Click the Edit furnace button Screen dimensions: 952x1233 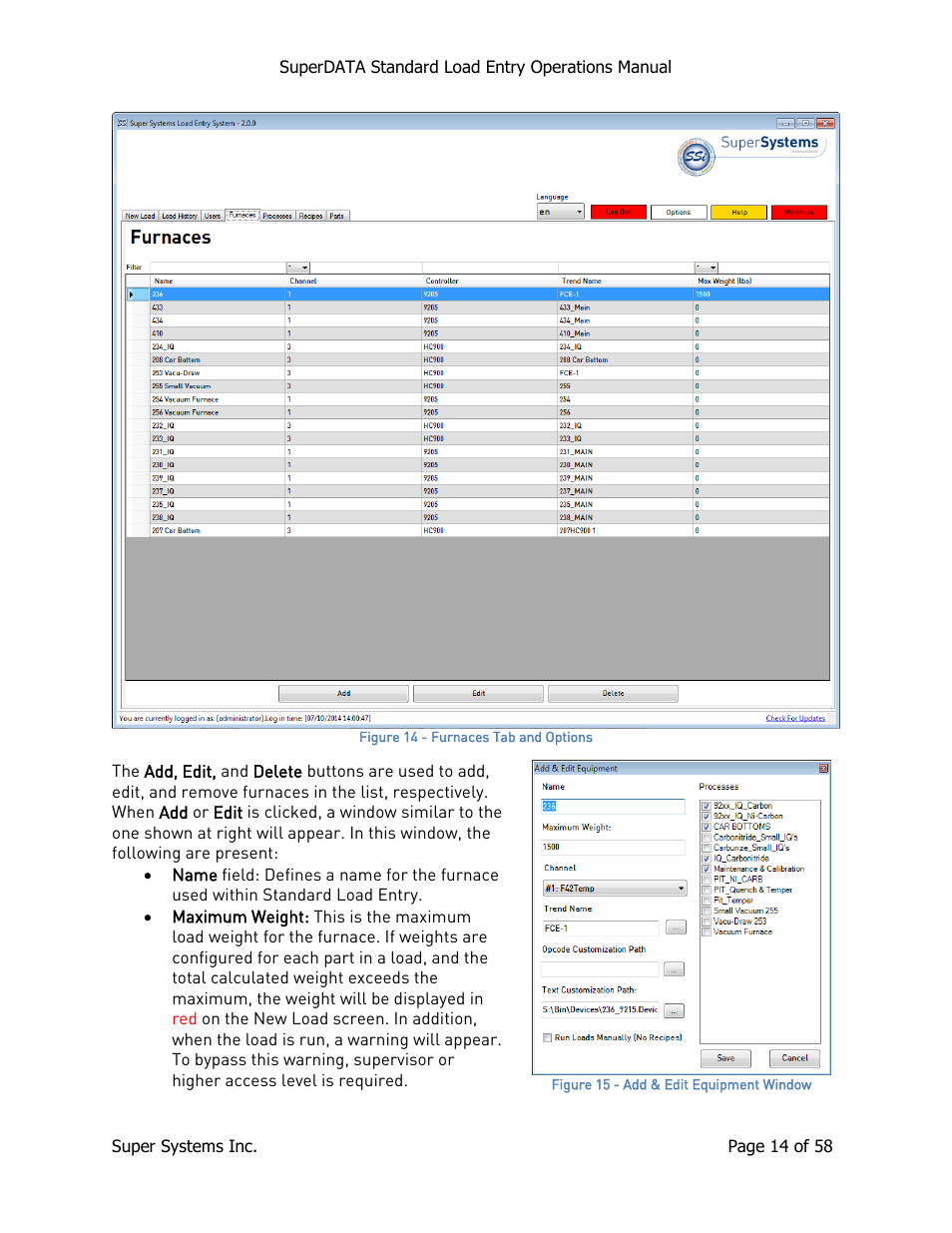pyautogui.click(x=478, y=693)
